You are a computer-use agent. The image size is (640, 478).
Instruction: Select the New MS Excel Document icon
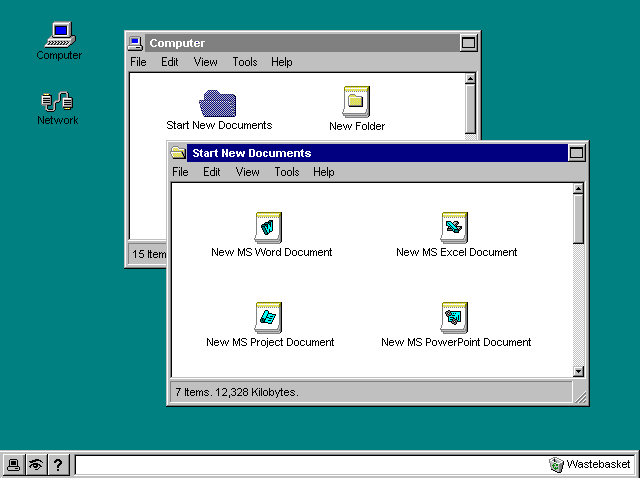(454, 228)
